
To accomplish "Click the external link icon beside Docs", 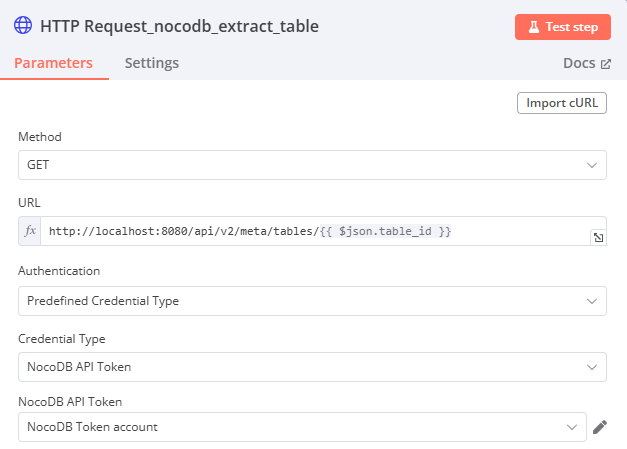I will 605,64.
